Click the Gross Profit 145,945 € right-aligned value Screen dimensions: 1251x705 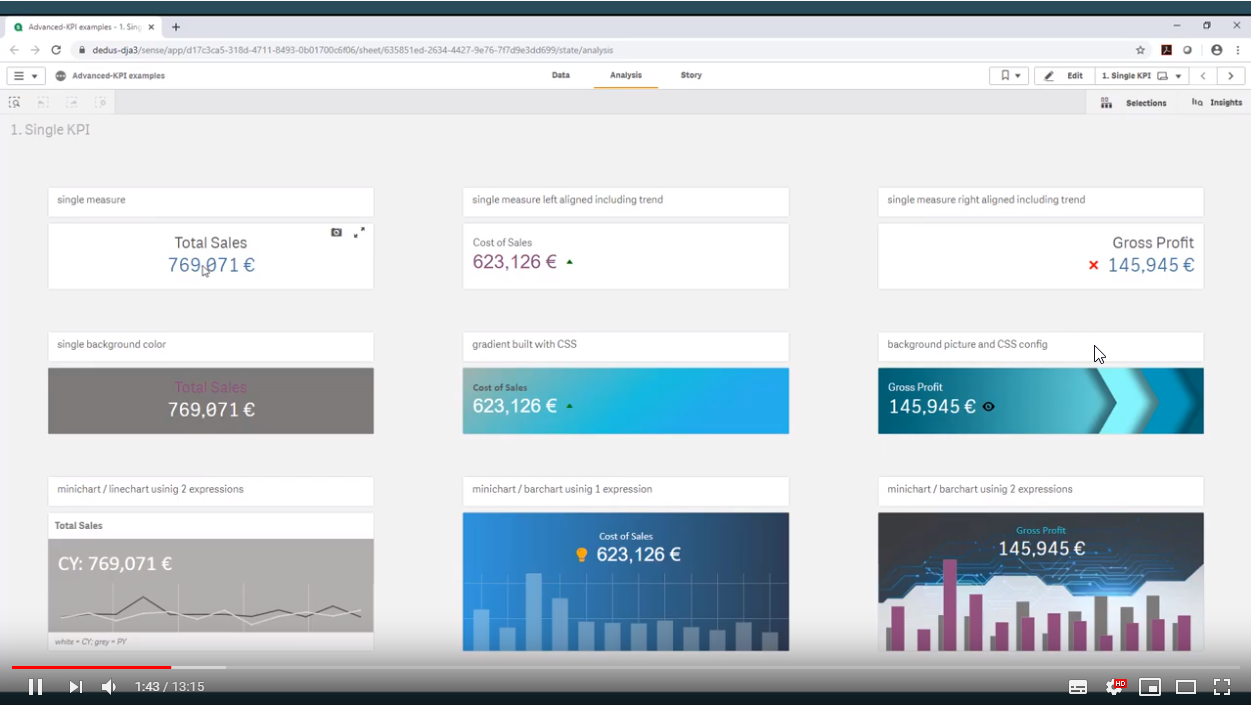pos(1151,265)
